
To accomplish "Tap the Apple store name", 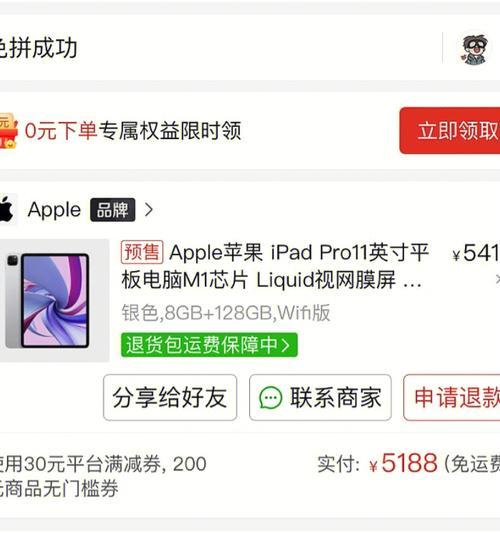I will coord(54,209).
